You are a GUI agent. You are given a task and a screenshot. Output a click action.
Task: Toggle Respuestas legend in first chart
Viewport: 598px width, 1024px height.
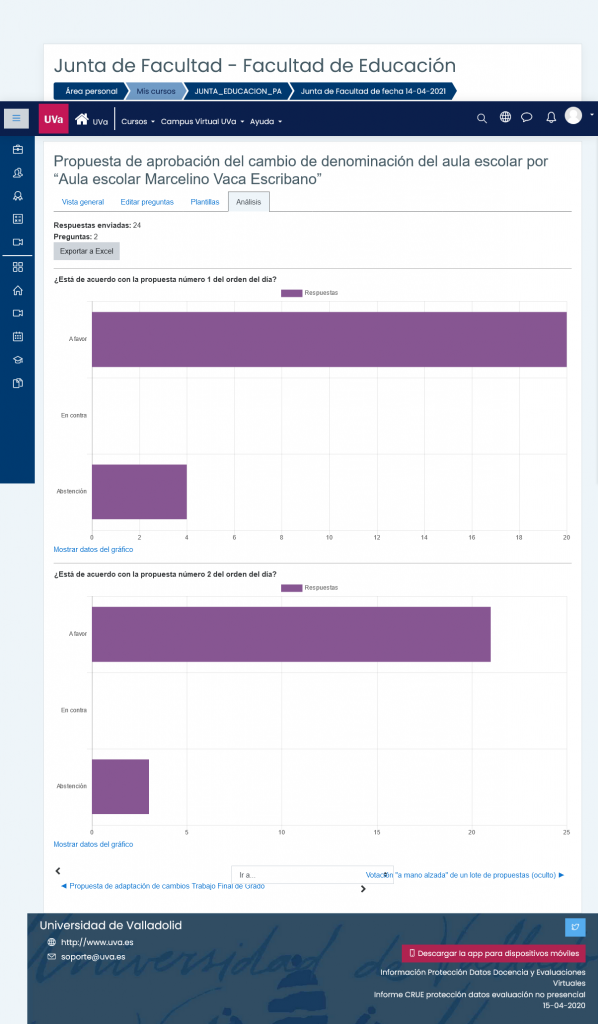pos(309,293)
